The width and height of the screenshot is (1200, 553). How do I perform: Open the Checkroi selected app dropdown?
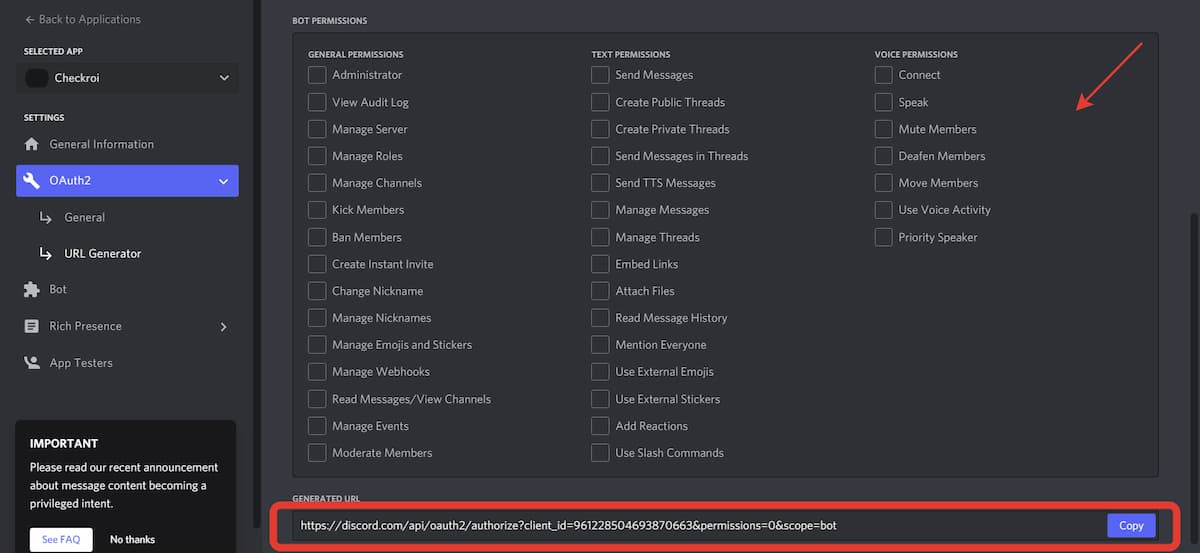223,78
